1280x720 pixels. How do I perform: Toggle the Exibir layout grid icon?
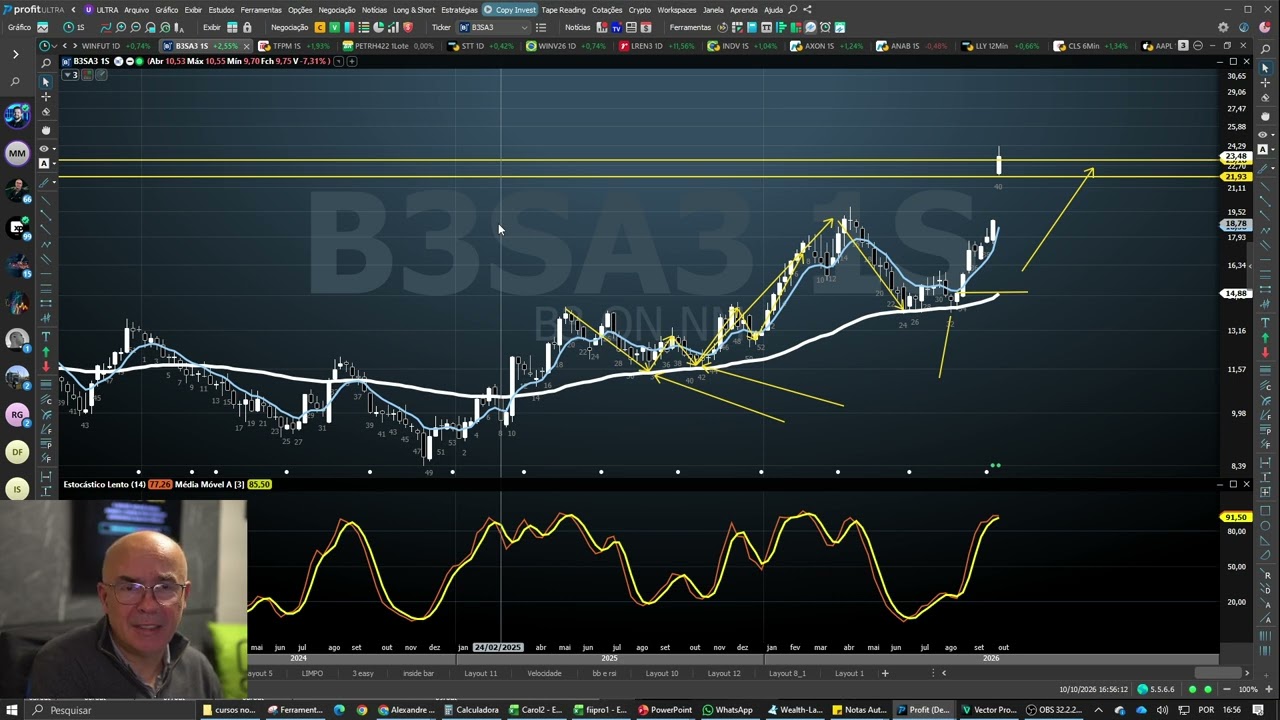coord(233,27)
